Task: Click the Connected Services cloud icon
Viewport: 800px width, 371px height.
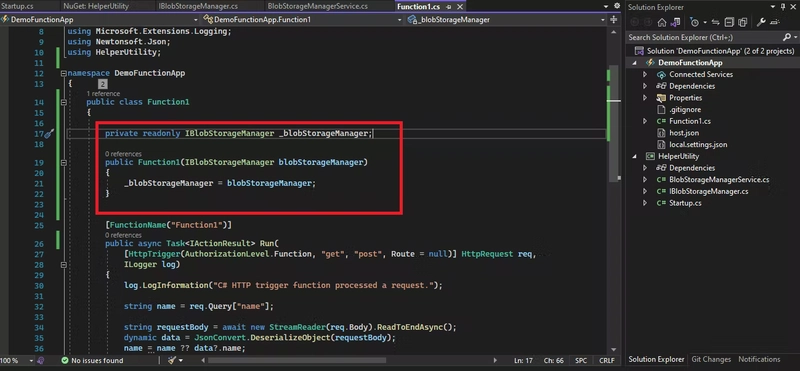Action: [662, 75]
